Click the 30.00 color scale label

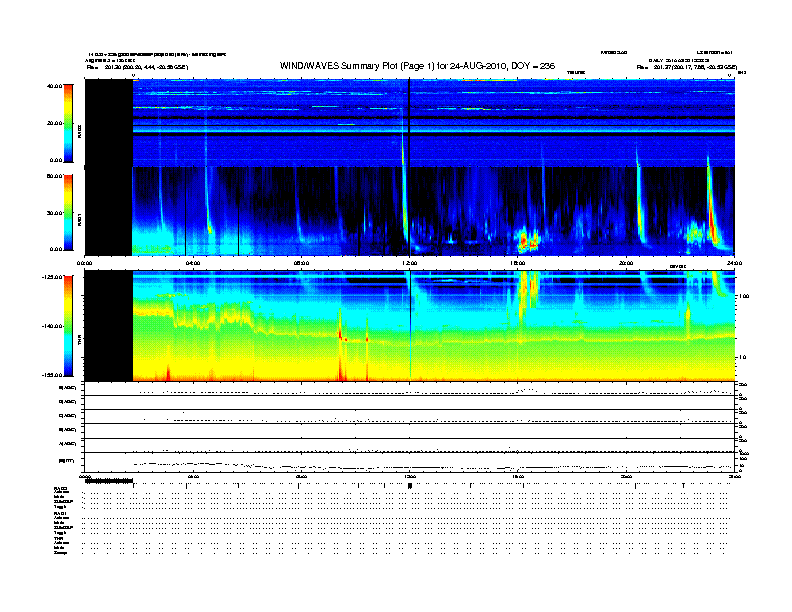pos(54,213)
